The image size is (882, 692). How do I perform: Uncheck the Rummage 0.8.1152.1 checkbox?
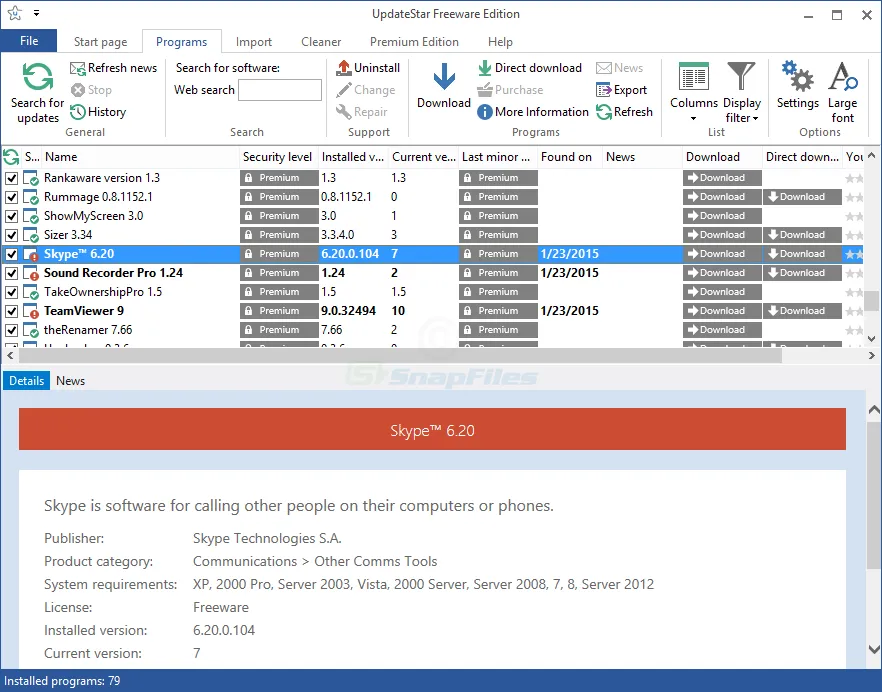pos(11,197)
